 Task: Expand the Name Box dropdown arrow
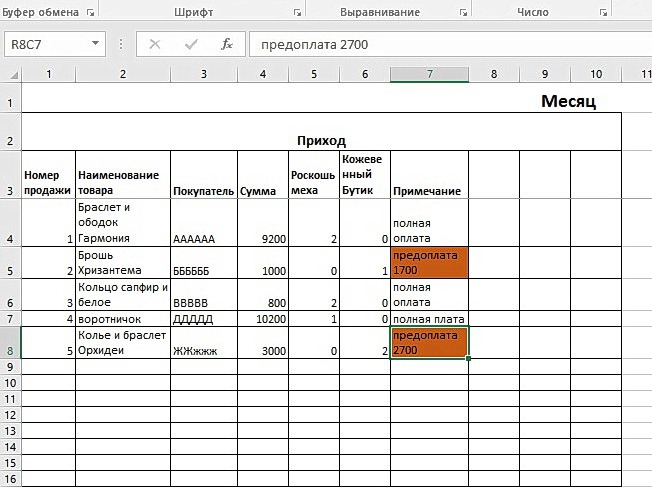pyautogui.click(x=95, y=43)
